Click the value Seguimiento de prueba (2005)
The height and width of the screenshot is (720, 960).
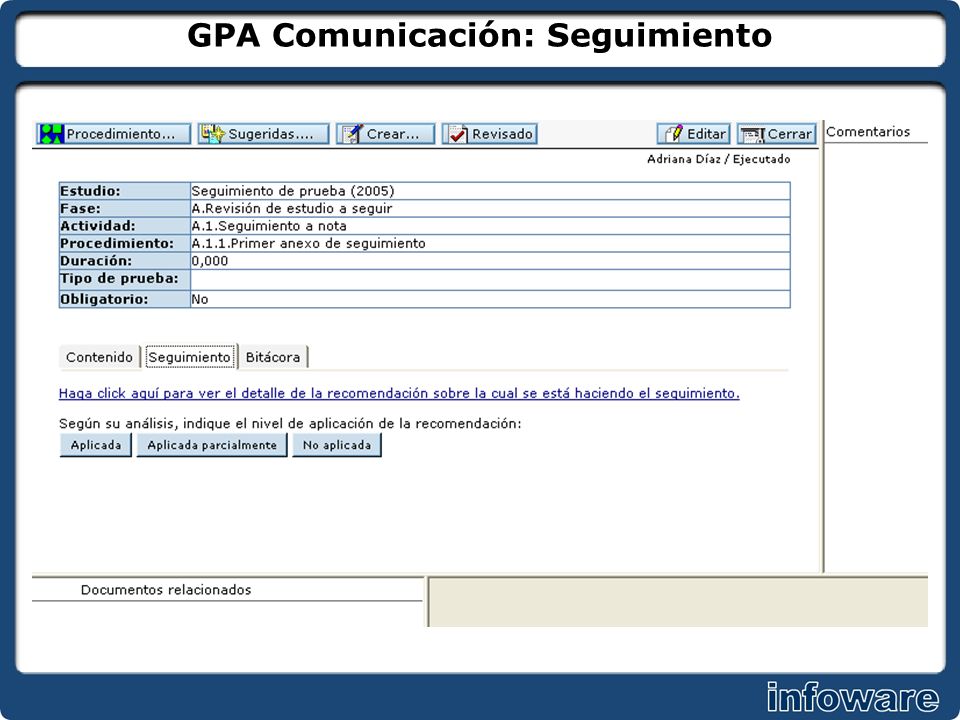point(293,191)
